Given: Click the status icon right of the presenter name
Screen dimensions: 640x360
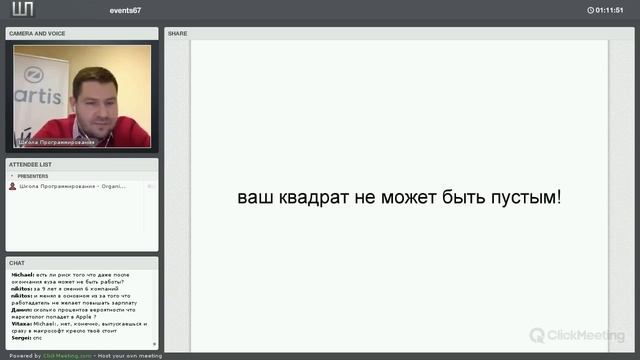Looking at the screenshot, I should click(150, 186).
